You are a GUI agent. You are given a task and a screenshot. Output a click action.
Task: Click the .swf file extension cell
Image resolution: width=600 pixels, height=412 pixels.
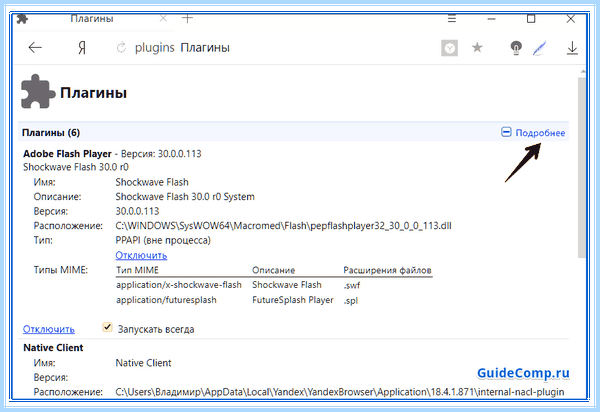click(x=352, y=285)
